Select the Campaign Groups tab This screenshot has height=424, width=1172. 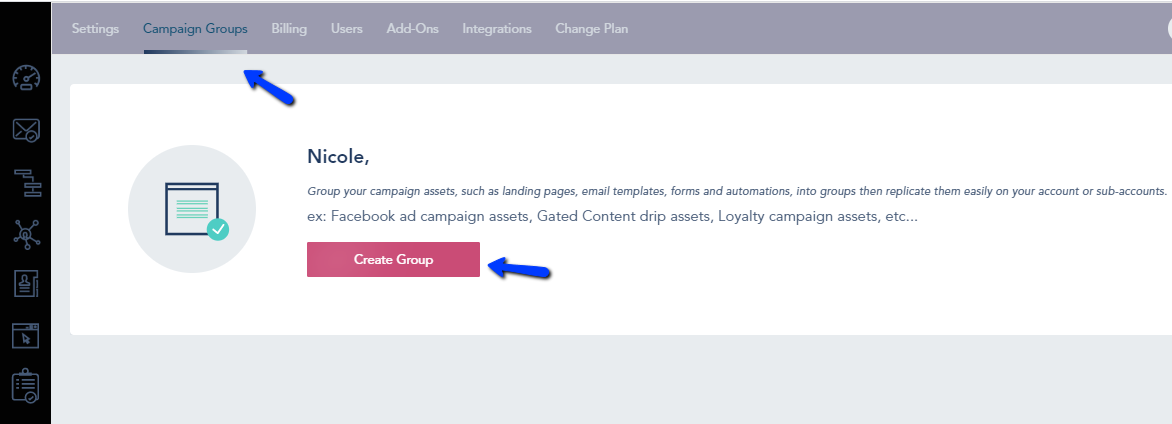(x=195, y=28)
